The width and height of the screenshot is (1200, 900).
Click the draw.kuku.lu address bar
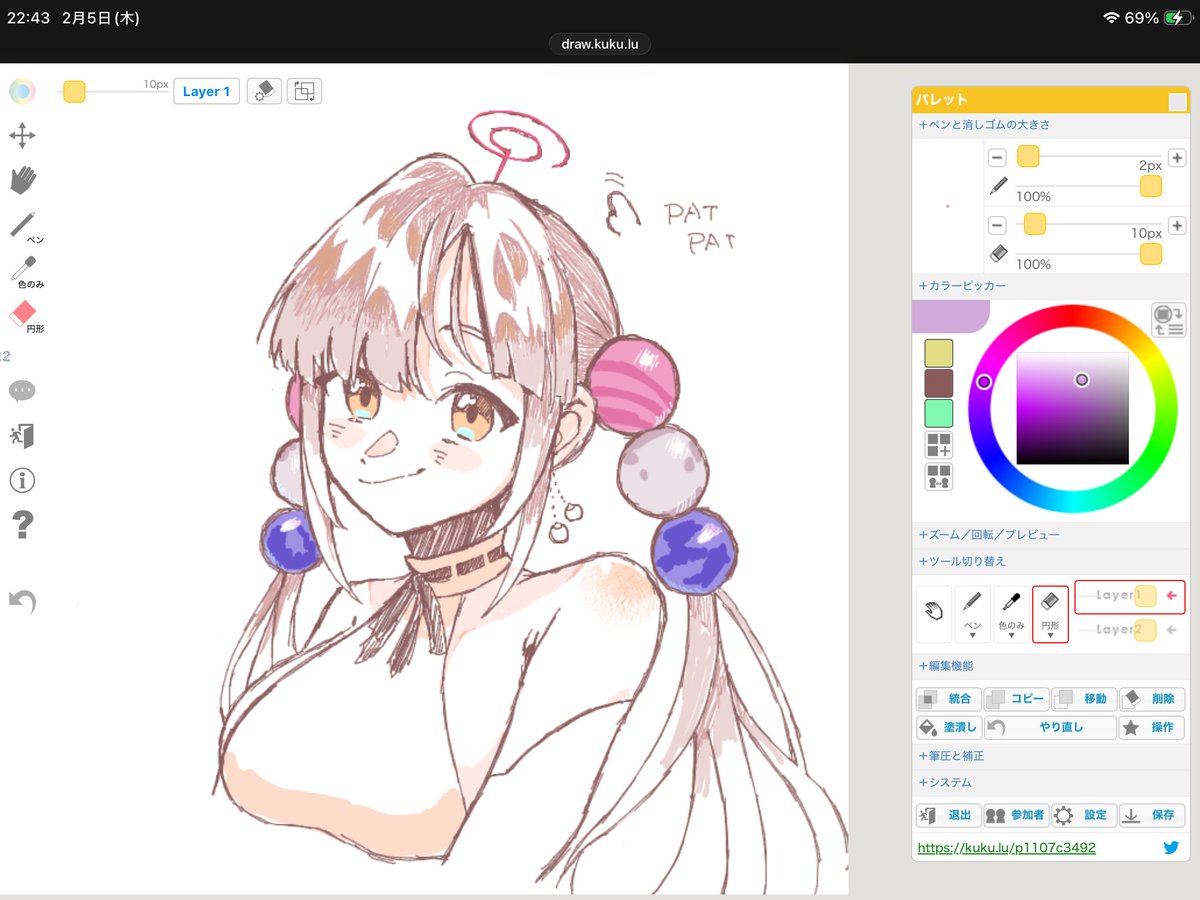pos(600,44)
